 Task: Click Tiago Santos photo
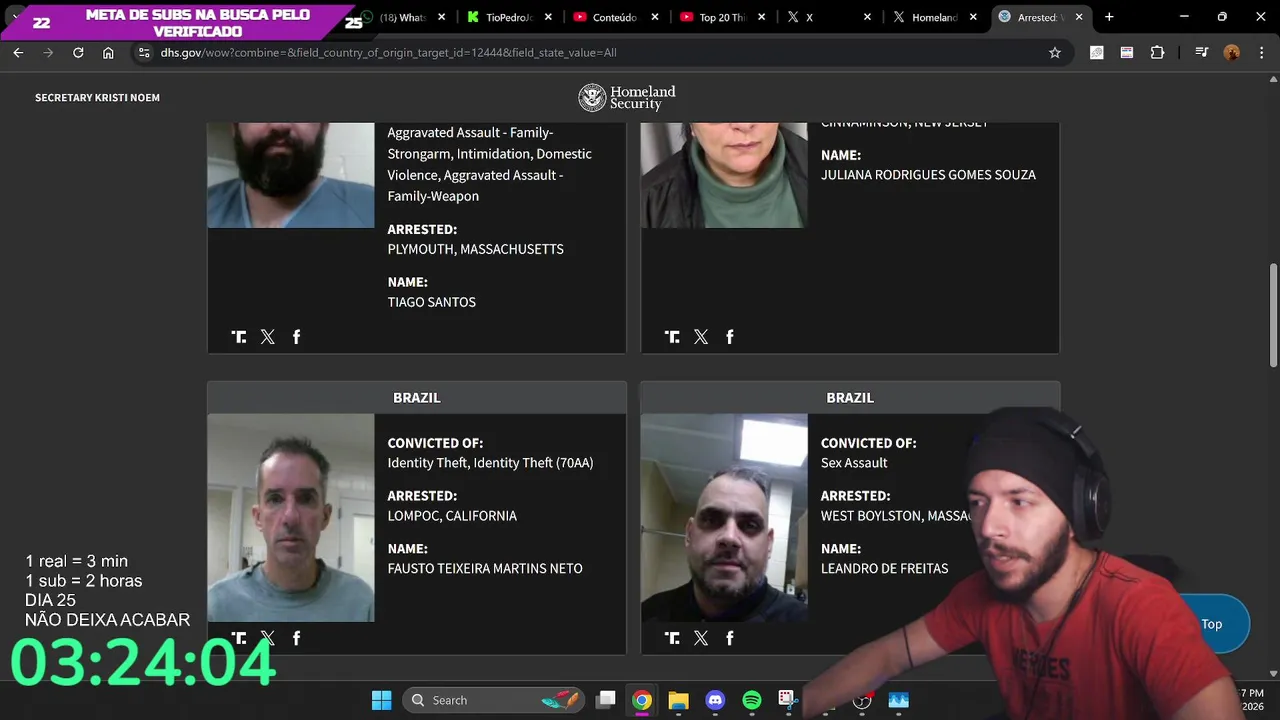click(291, 175)
